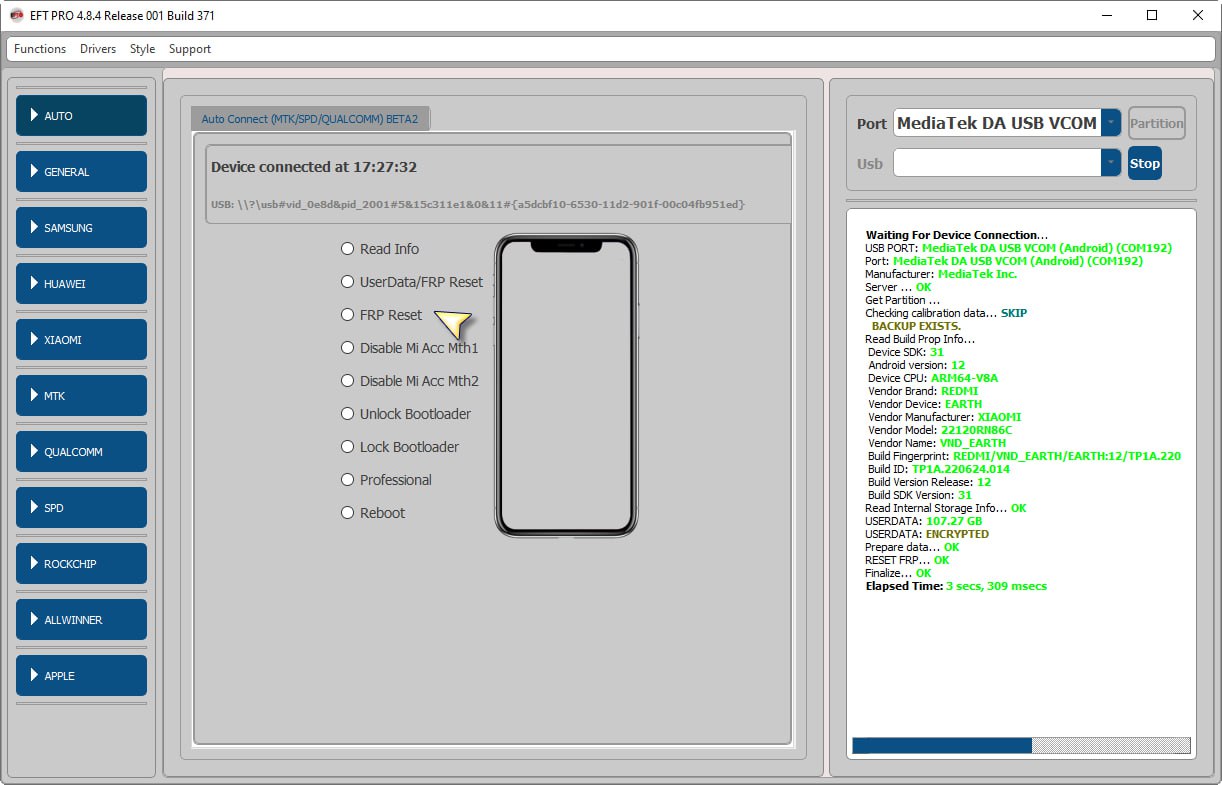Click the 'Vendor Brand: REDMI' log line
The height and width of the screenshot is (785, 1222).
click(x=925, y=391)
